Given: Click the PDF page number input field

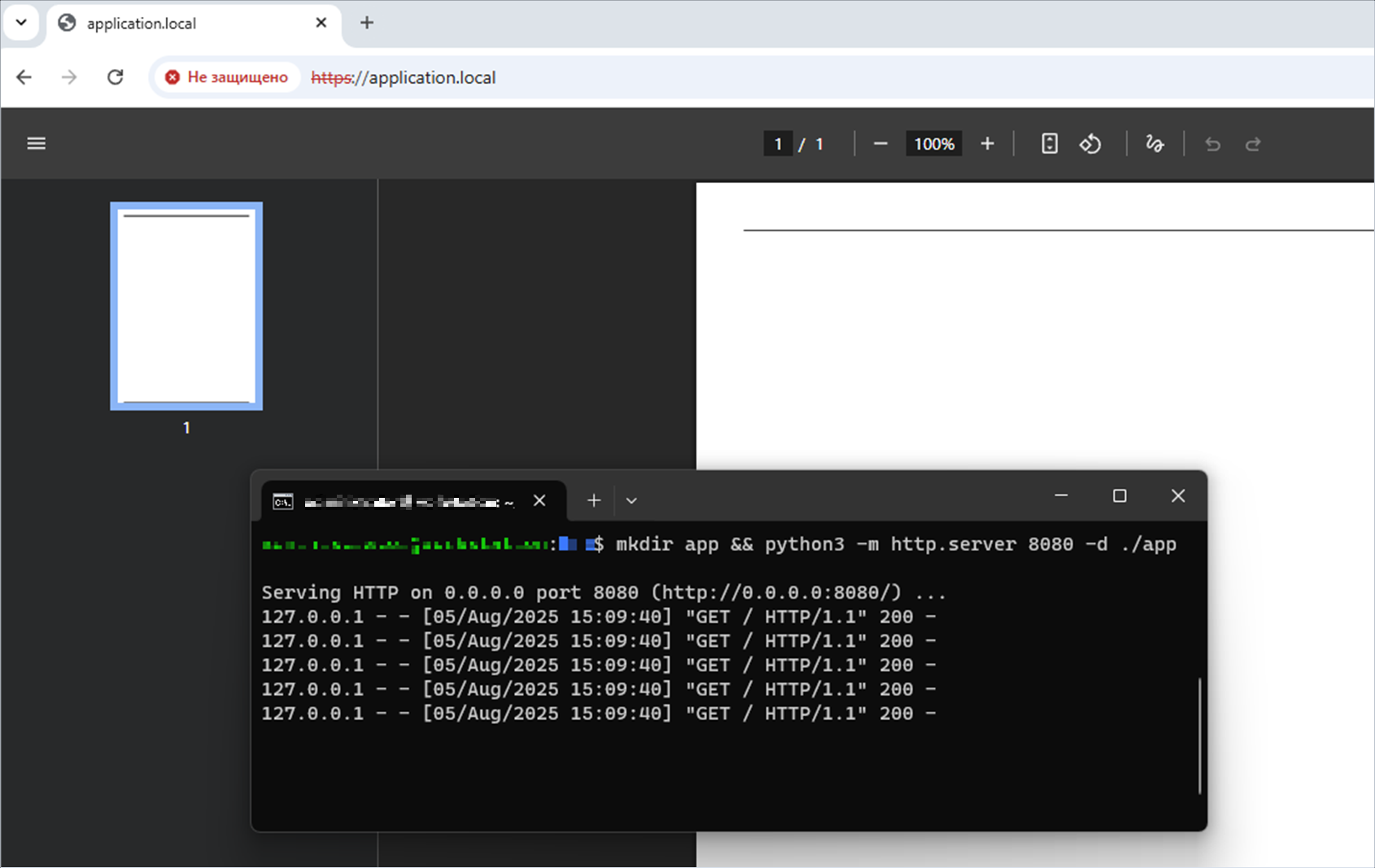Looking at the screenshot, I should pyautogui.click(x=778, y=144).
